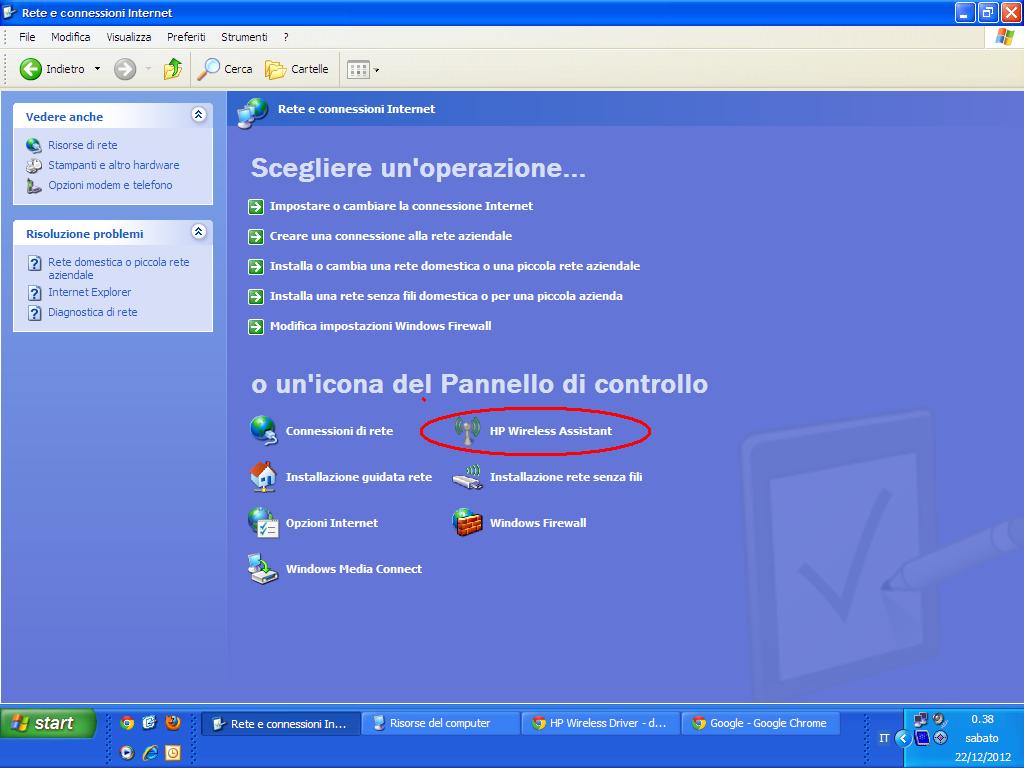
Task: Switch to HP Wireless Driver Chrome window
Action: pyautogui.click(x=600, y=724)
